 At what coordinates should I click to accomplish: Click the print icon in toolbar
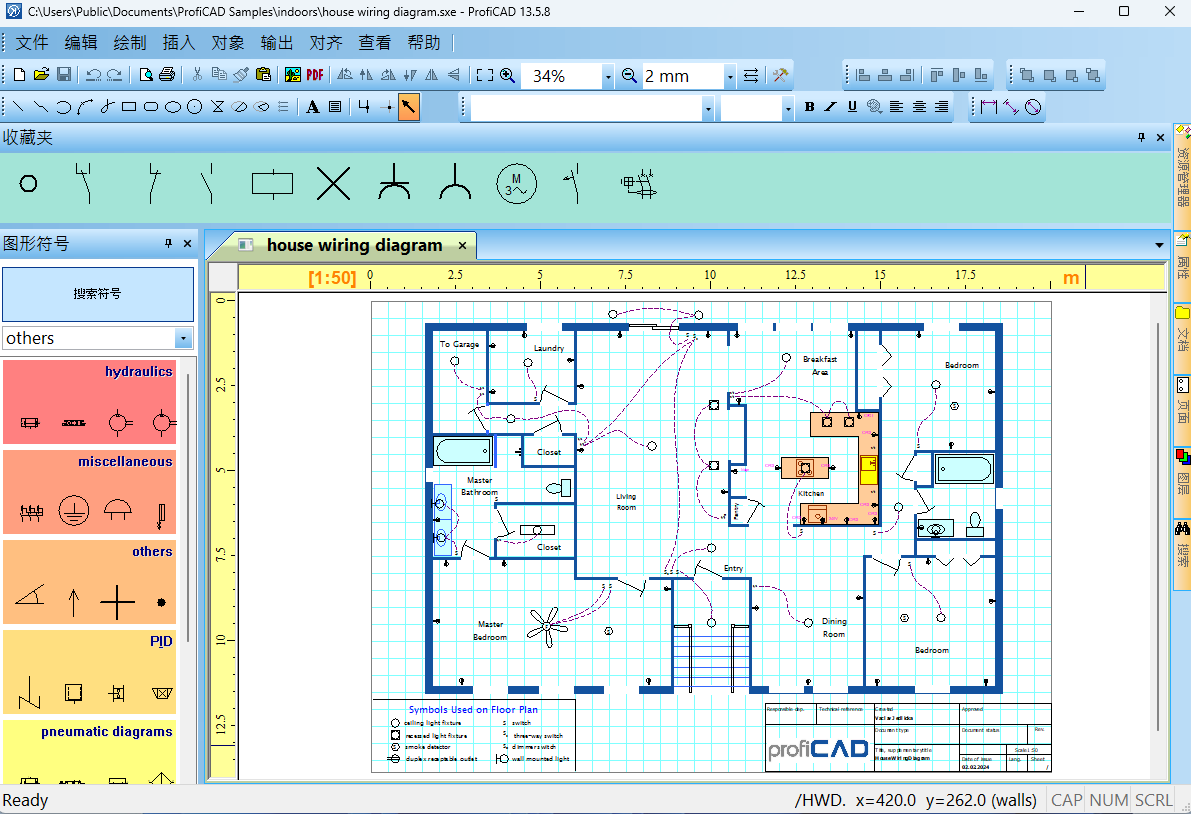167,74
